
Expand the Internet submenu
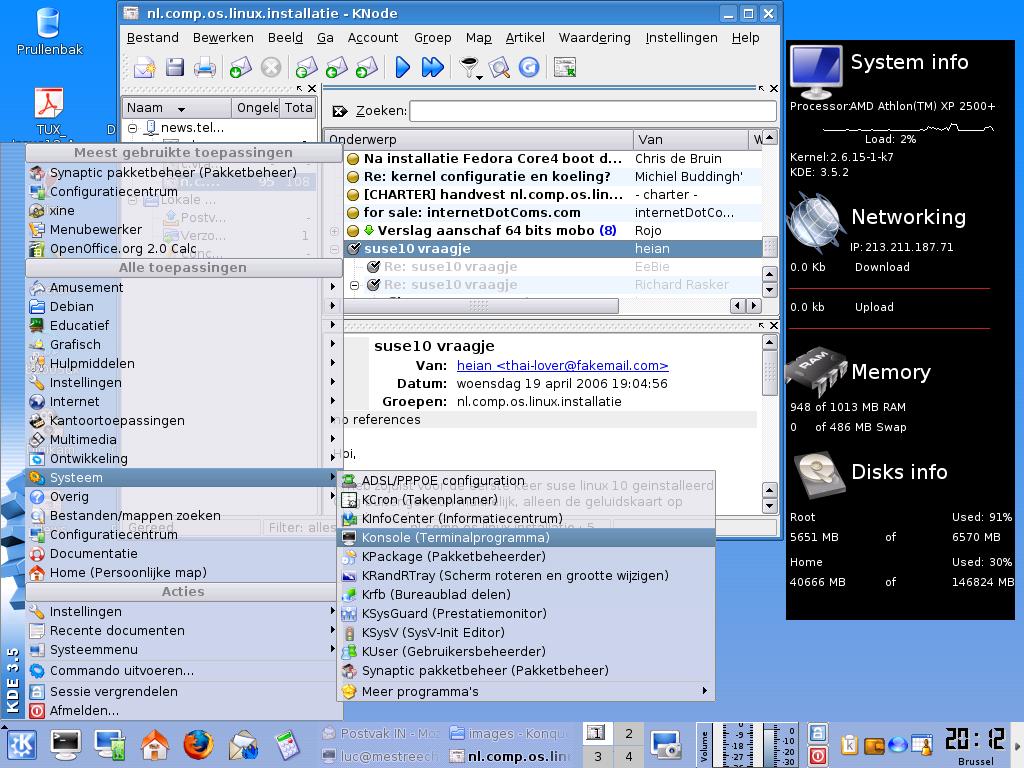(183, 402)
